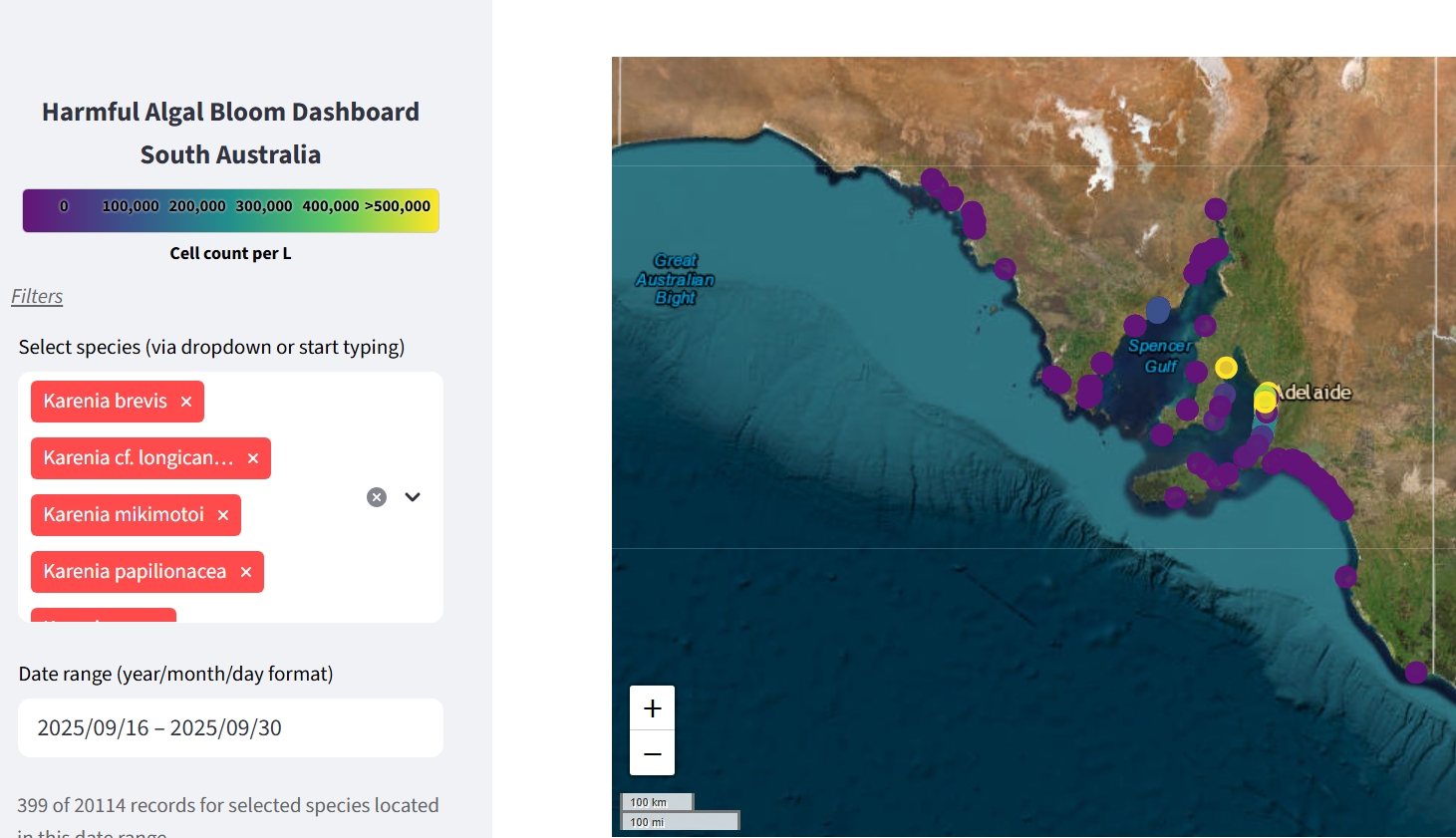
Task: Remove the Karenia brevis species tag
Action: point(186,402)
